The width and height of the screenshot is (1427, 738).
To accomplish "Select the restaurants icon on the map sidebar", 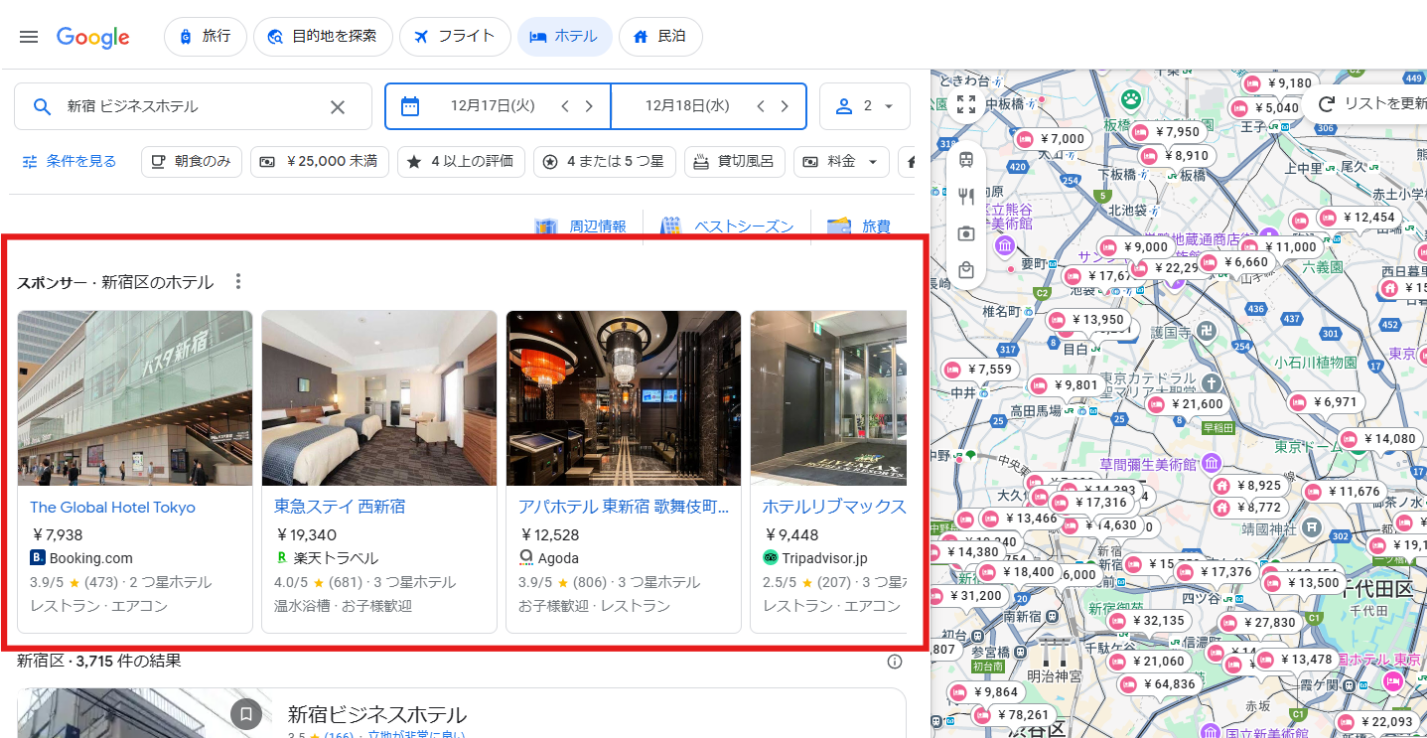I will click(965, 198).
